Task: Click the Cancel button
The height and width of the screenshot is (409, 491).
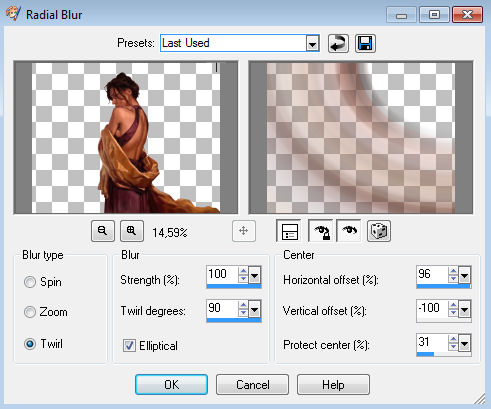Action: click(252, 385)
